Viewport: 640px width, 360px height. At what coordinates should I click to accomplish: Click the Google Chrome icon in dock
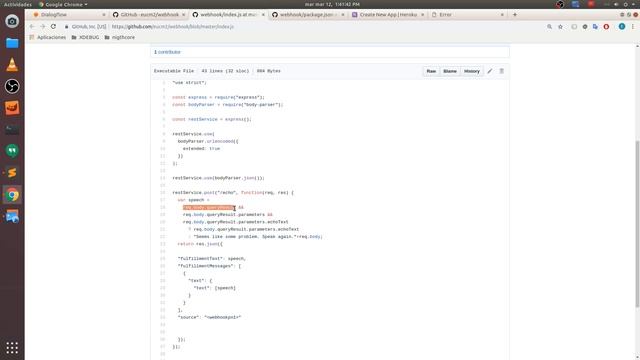12,195
